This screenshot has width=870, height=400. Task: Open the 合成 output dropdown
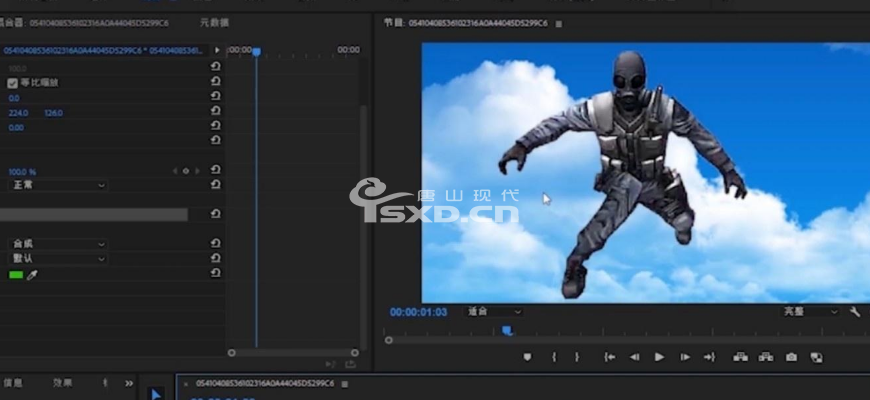point(58,244)
